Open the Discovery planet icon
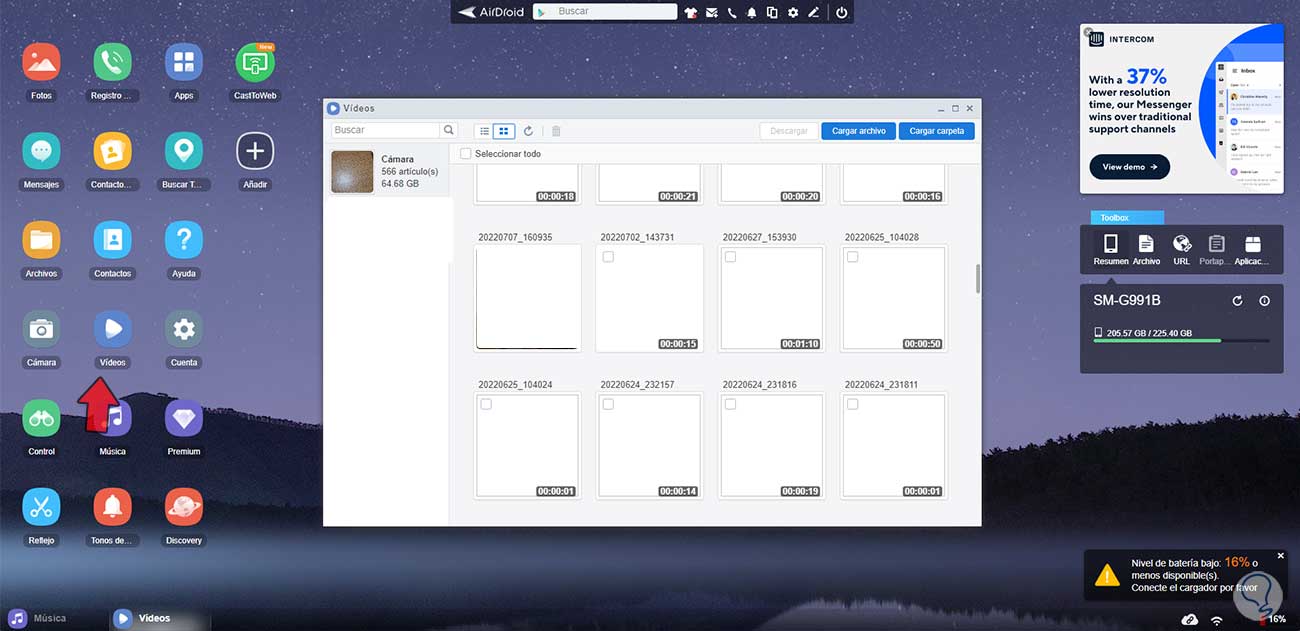The width and height of the screenshot is (1300, 631). (x=184, y=507)
